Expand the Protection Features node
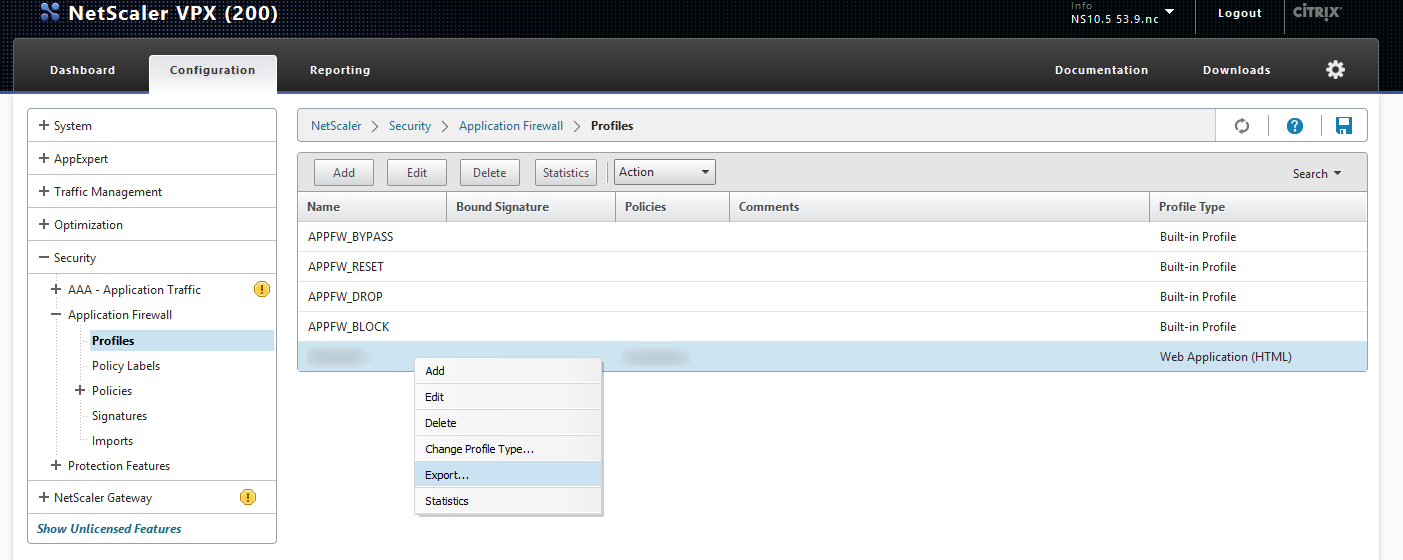 [x=57, y=466]
